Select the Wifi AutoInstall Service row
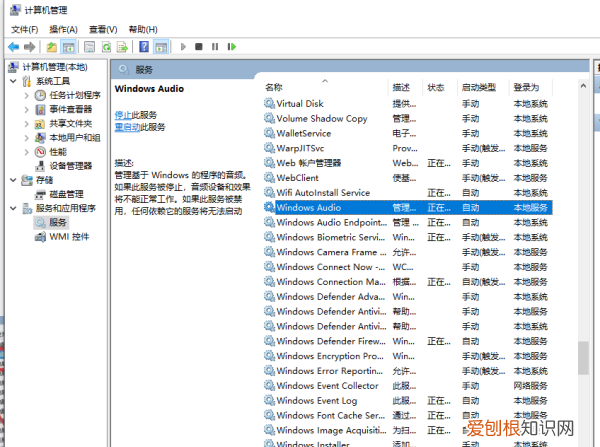600x447 pixels. point(408,193)
